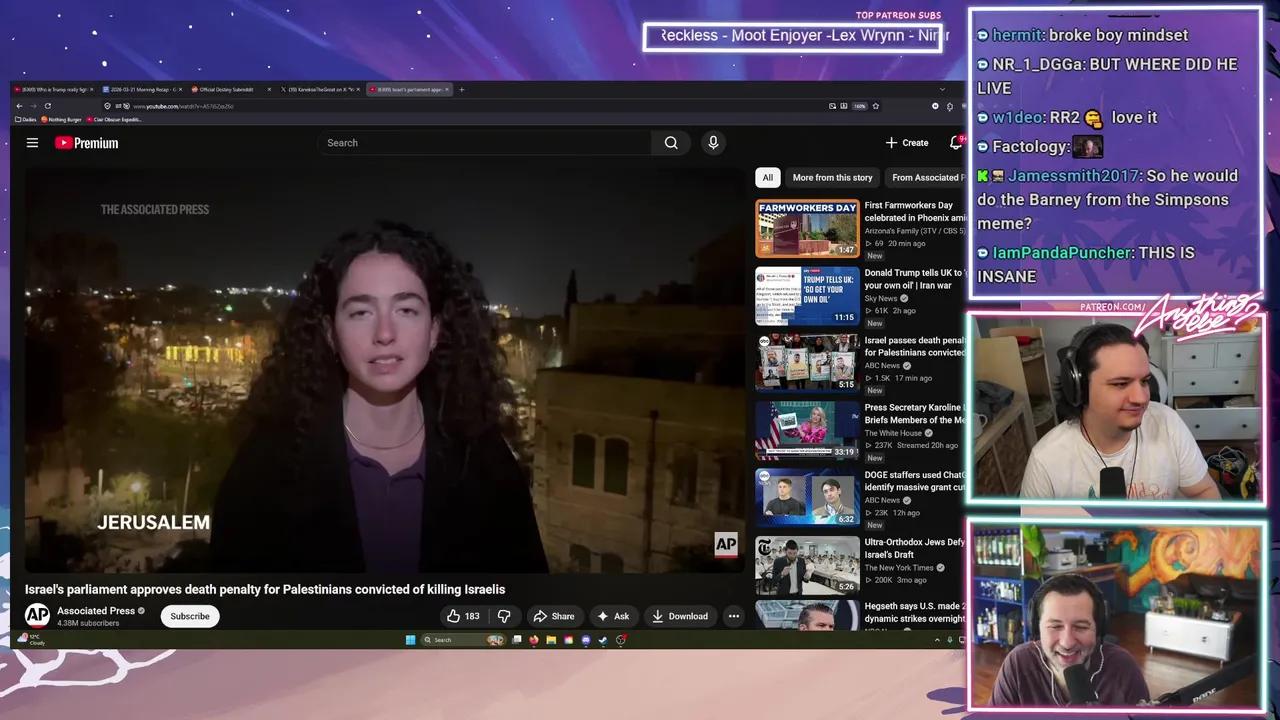
Task: Start voice search with microphone icon
Action: (713, 143)
